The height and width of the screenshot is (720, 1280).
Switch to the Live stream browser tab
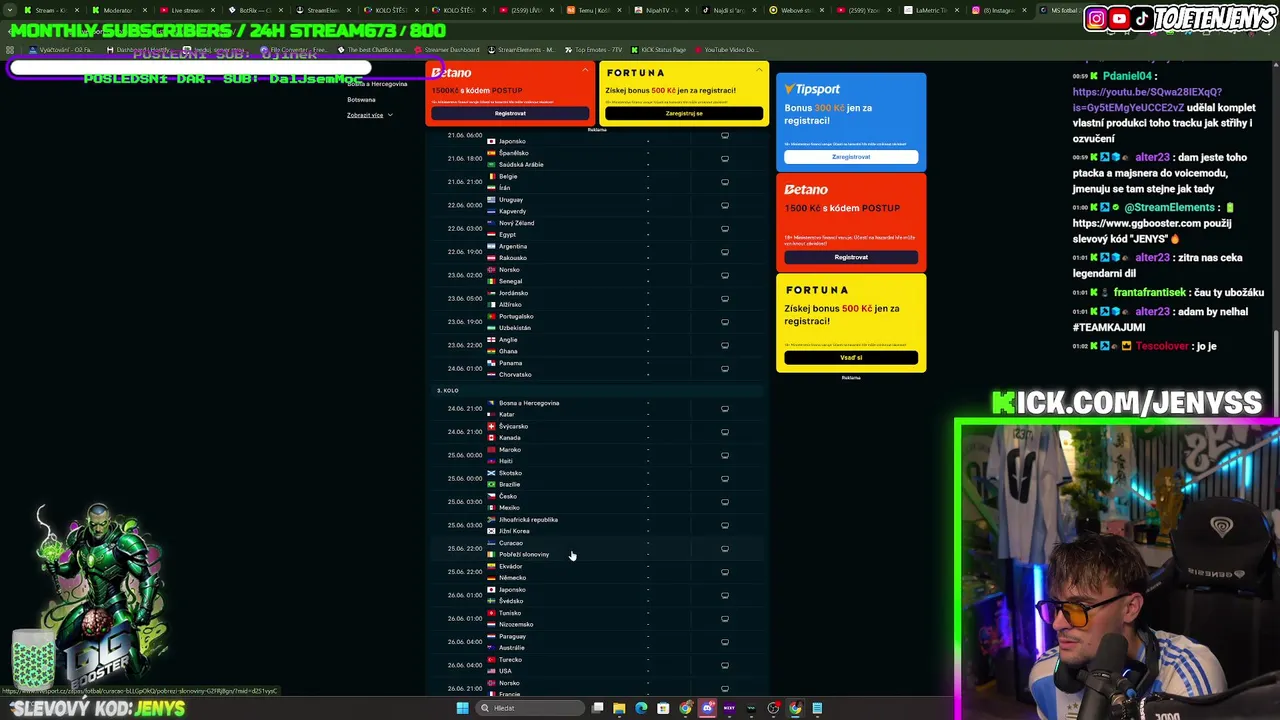pos(186,10)
